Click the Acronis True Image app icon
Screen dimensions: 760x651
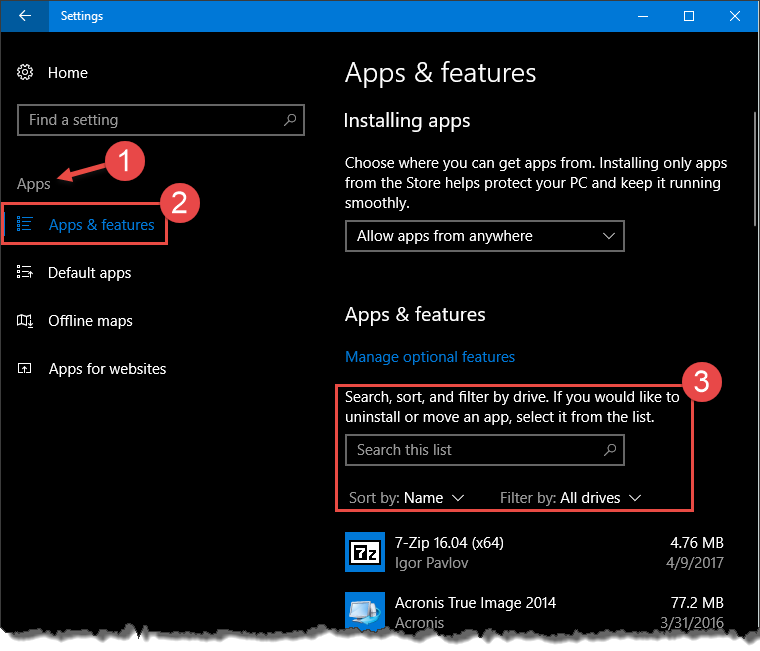click(365, 611)
